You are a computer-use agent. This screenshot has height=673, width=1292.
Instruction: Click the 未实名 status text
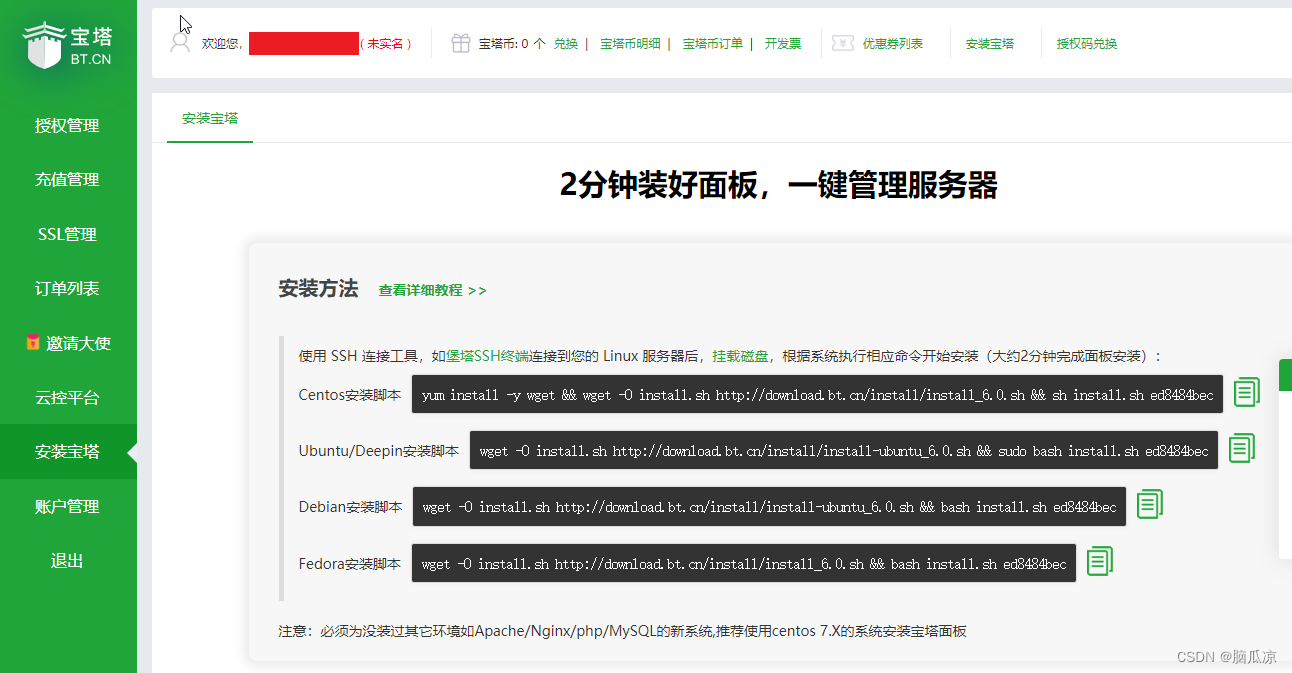click(386, 44)
